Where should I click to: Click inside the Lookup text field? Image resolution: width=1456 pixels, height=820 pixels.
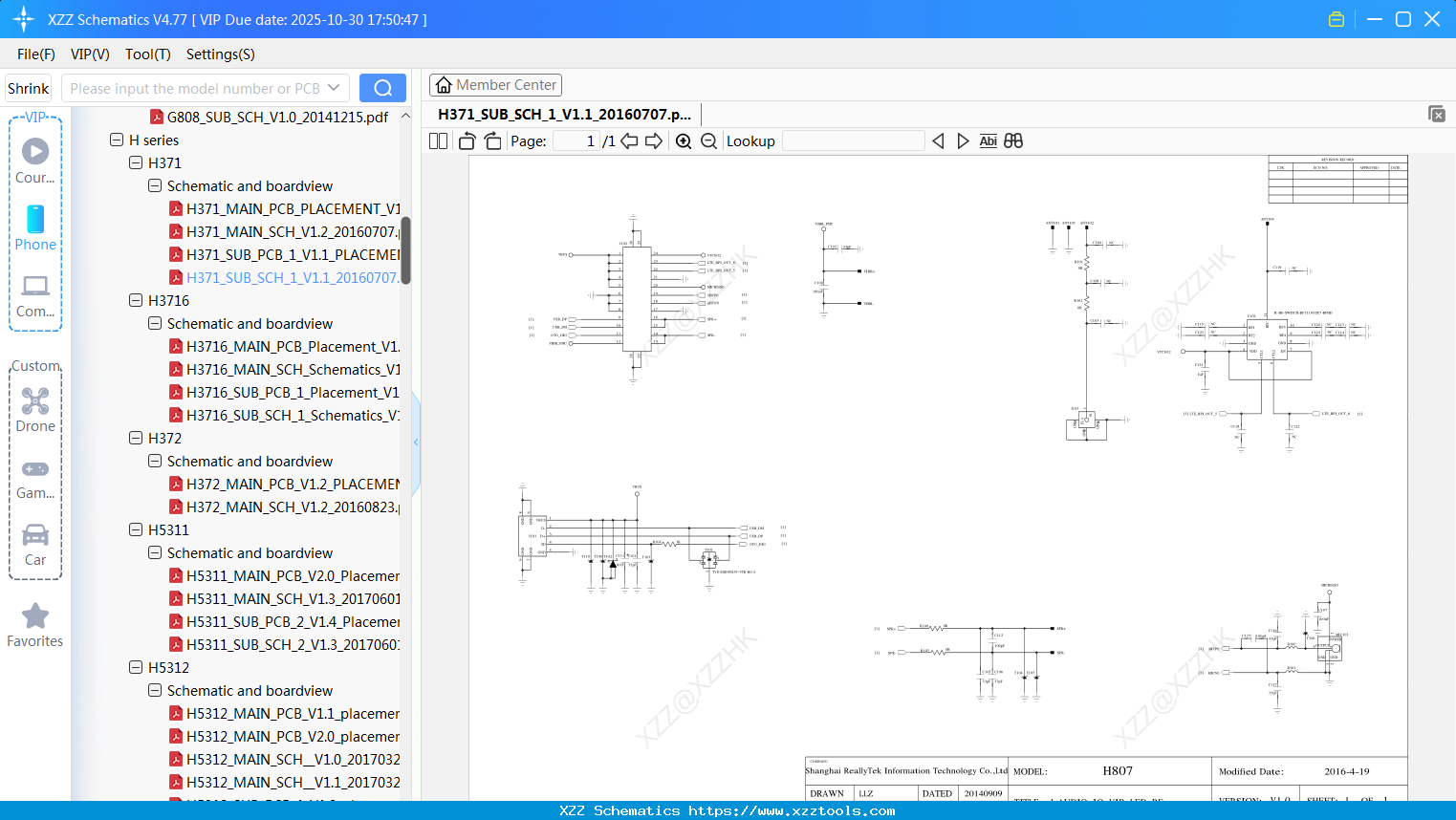[853, 140]
